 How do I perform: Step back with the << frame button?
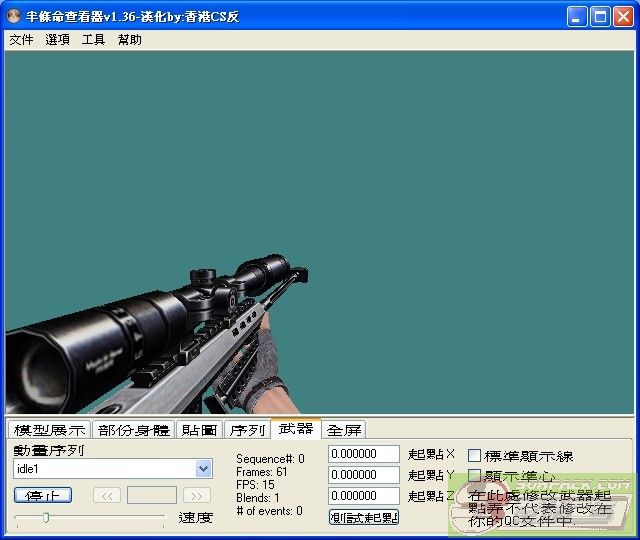(x=107, y=495)
